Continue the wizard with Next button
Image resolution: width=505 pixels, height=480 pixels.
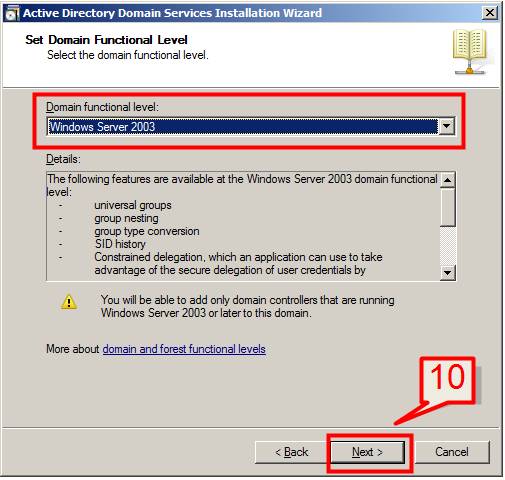(367, 452)
